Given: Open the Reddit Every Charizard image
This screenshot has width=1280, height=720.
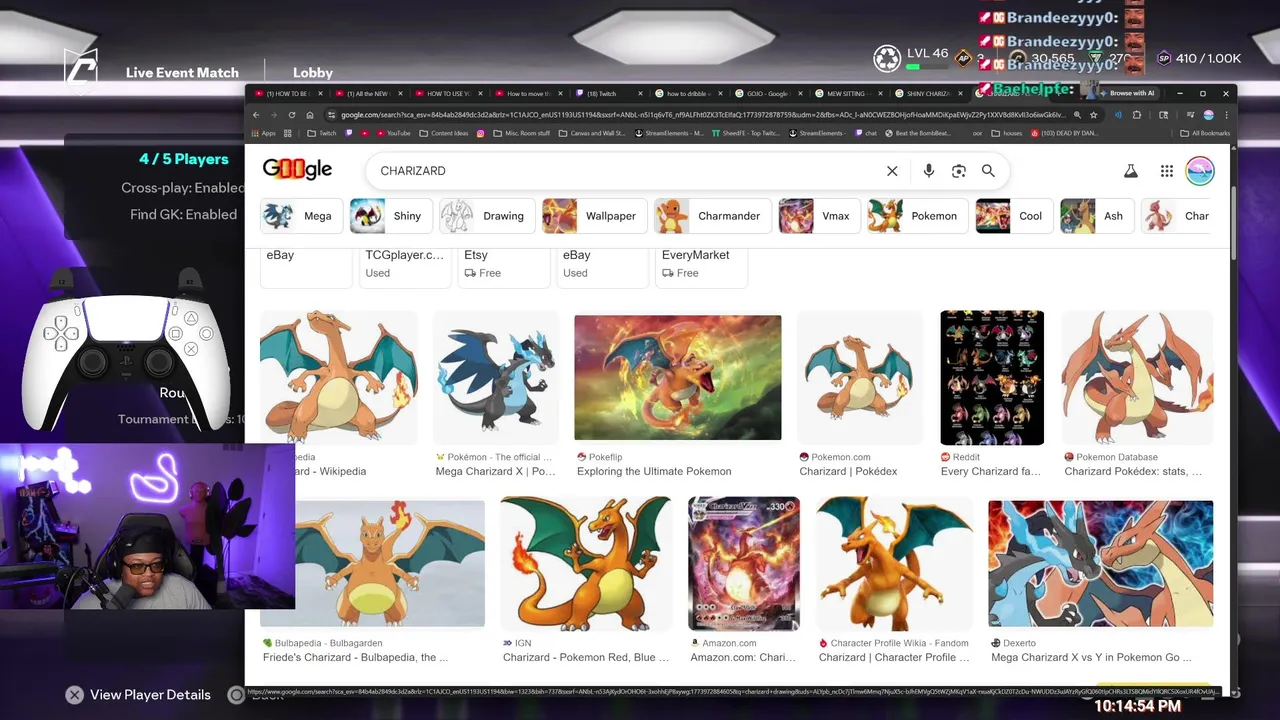Looking at the screenshot, I should (992, 377).
